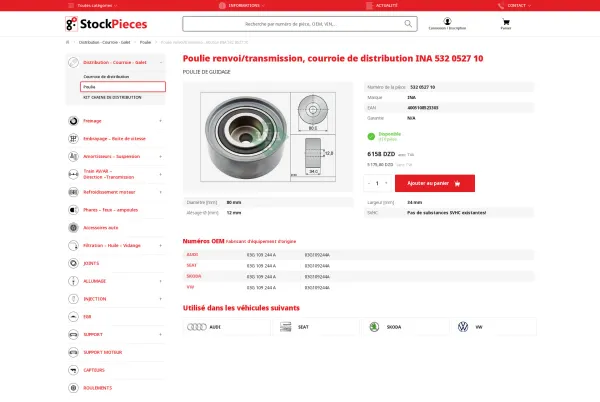Viewport: 600px width, 402px height.
Task: Expand the Freinage category arrow
Action: [x=161, y=121]
